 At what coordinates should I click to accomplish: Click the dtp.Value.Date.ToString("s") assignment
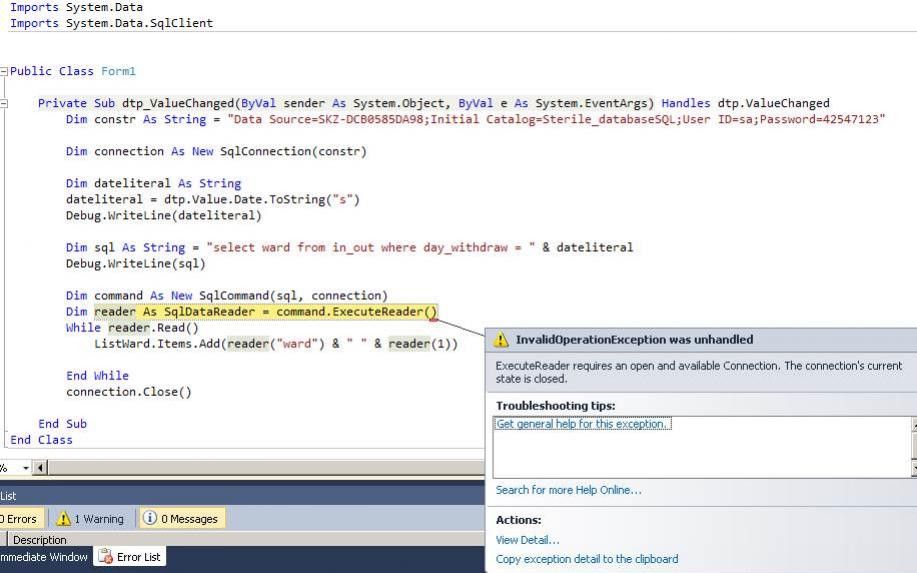click(213, 199)
